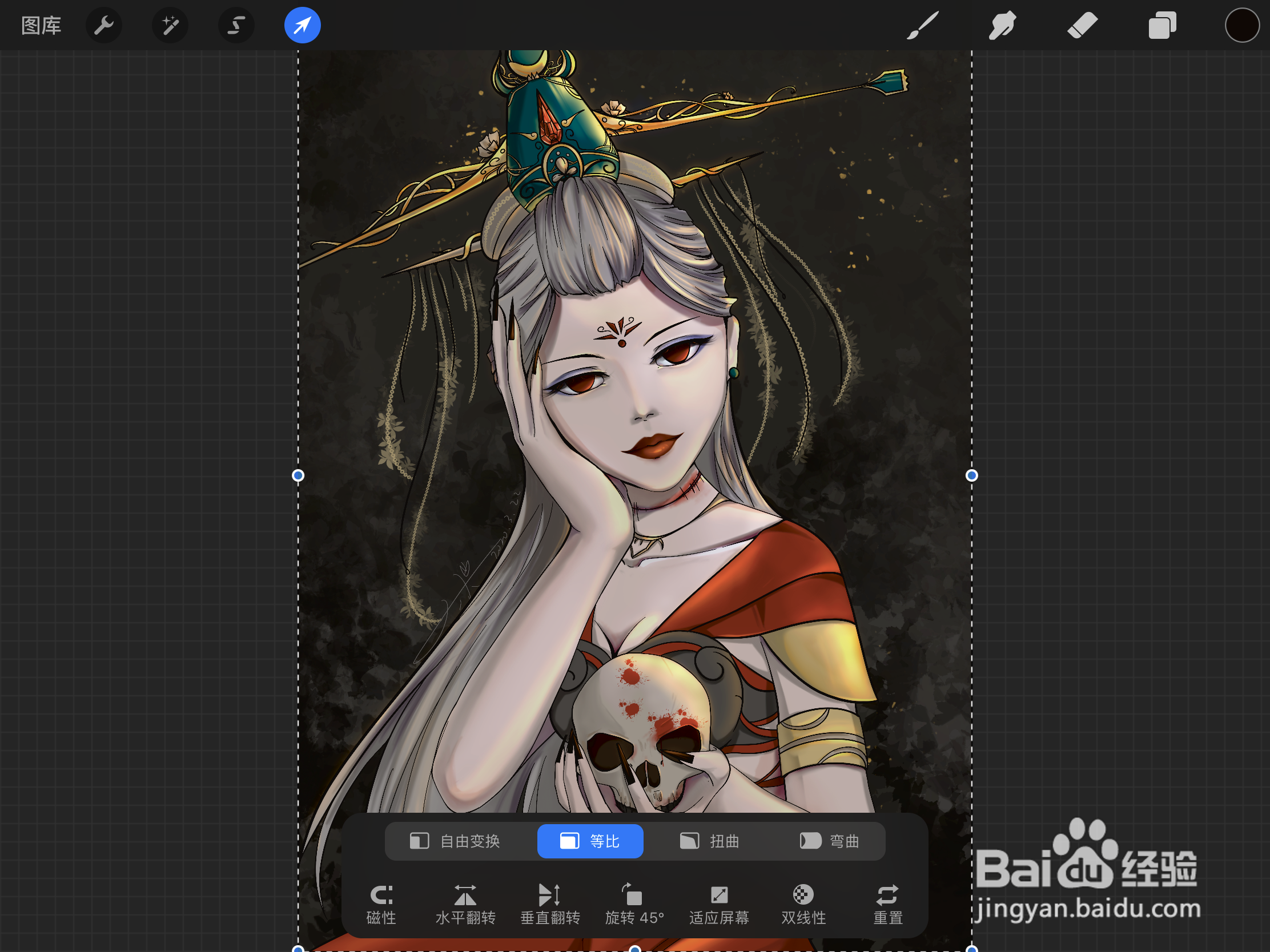Select the Paint brush tool

click(923, 26)
